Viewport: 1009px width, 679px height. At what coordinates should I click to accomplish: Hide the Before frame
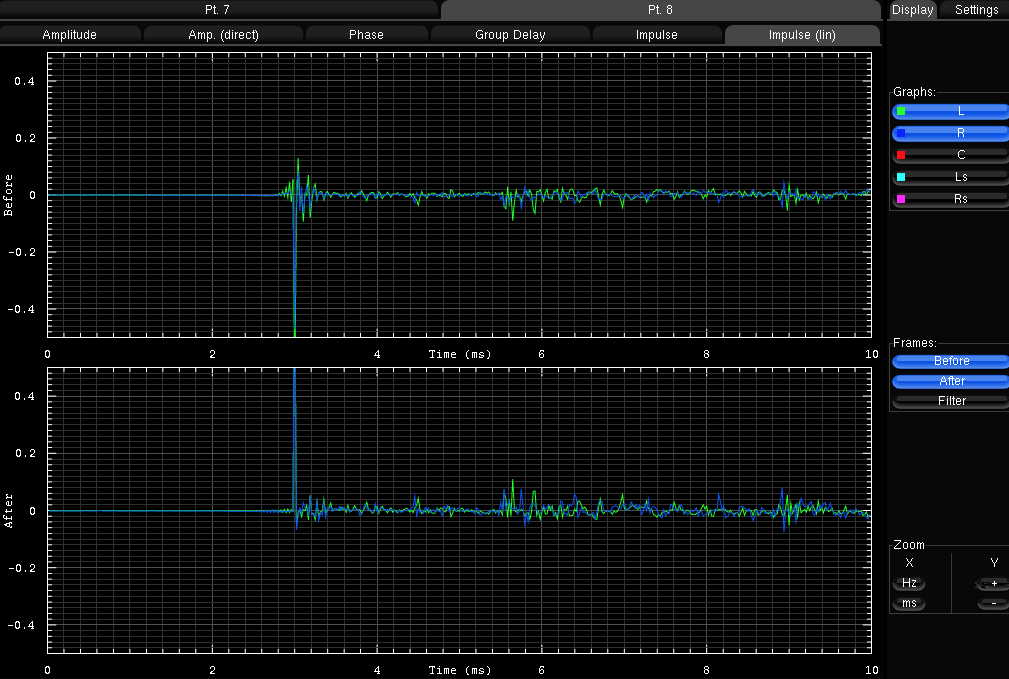click(951, 361)
